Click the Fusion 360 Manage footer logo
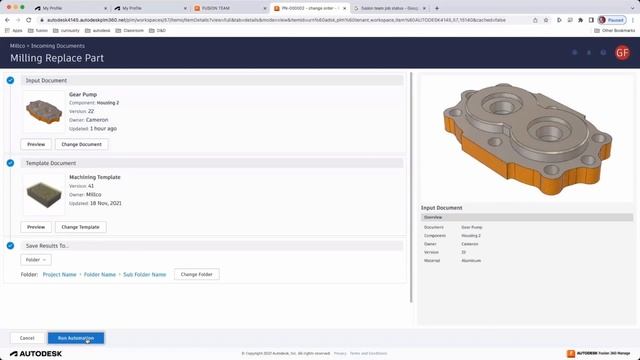Image resolution: width=640 pixels, height=360 pixels. tap(598, 353)
